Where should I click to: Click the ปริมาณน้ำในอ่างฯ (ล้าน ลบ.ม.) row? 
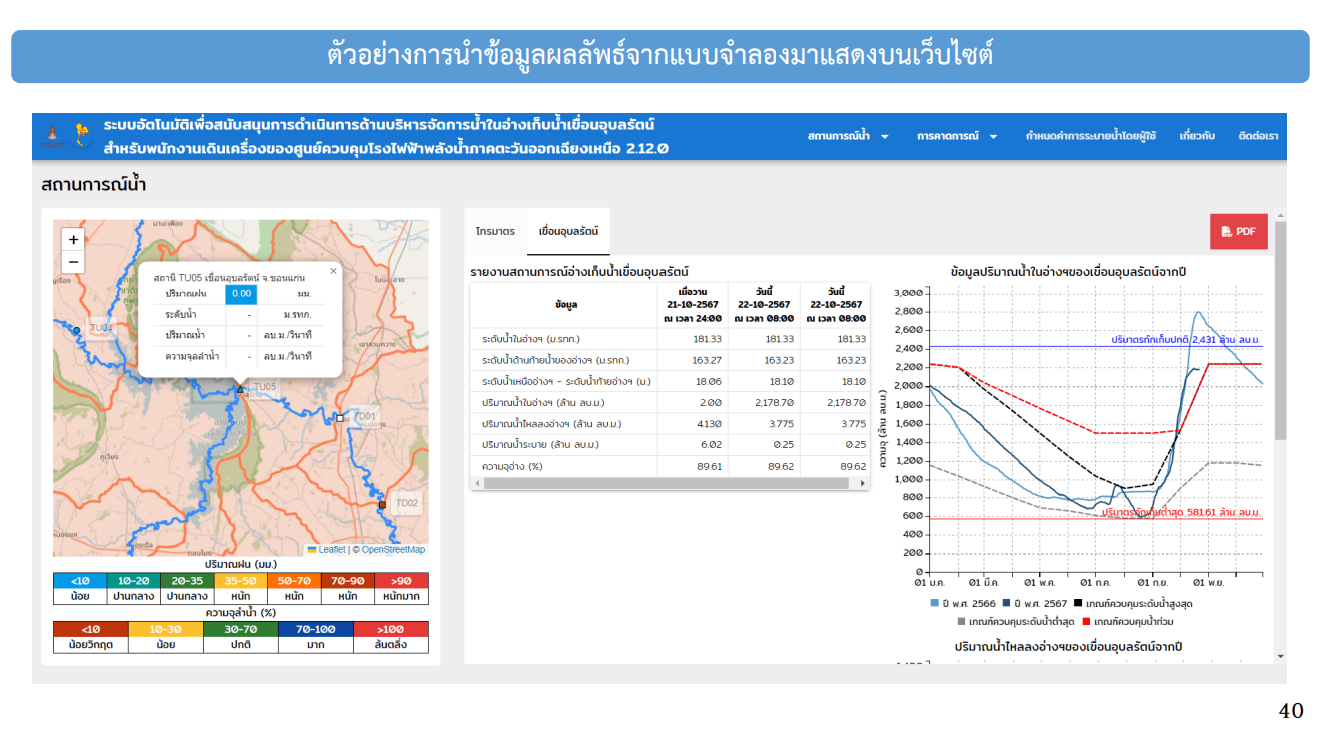[x=670, y=403]
